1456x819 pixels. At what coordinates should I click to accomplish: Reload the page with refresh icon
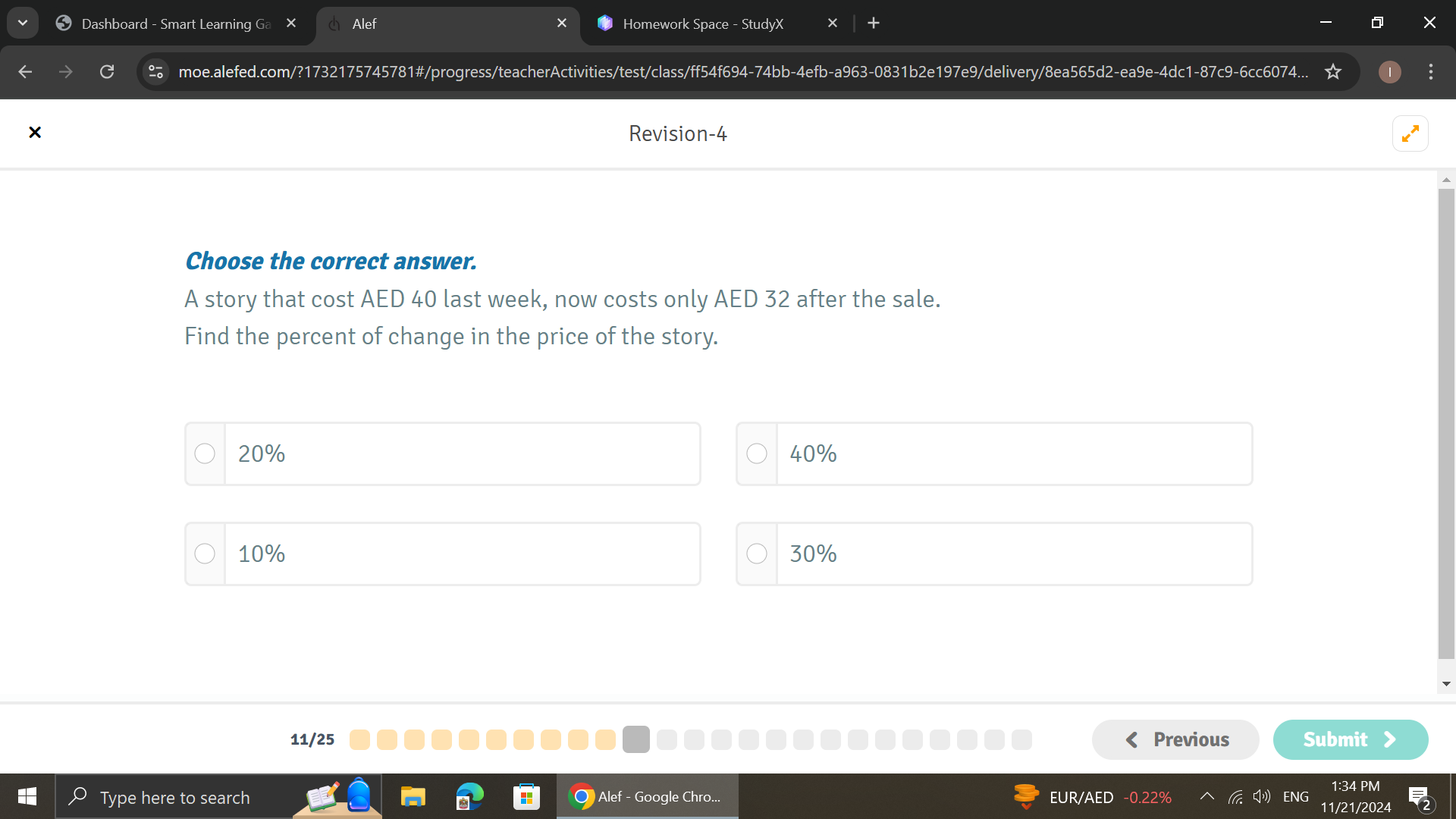coord(107,72)
